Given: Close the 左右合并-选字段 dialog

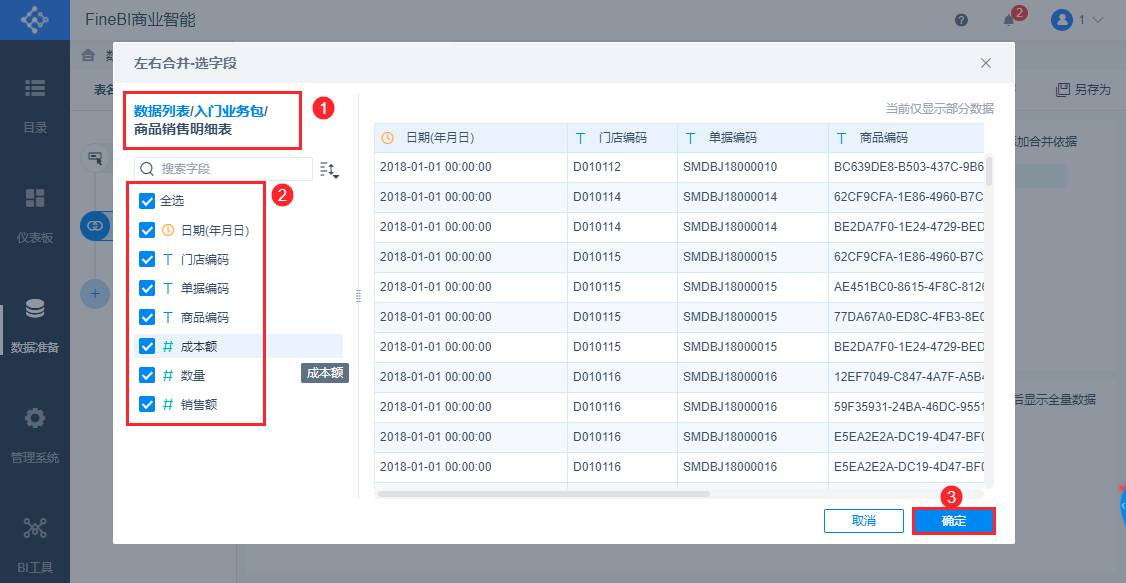Looking at the screenshot, I should (x=986, y=63).
